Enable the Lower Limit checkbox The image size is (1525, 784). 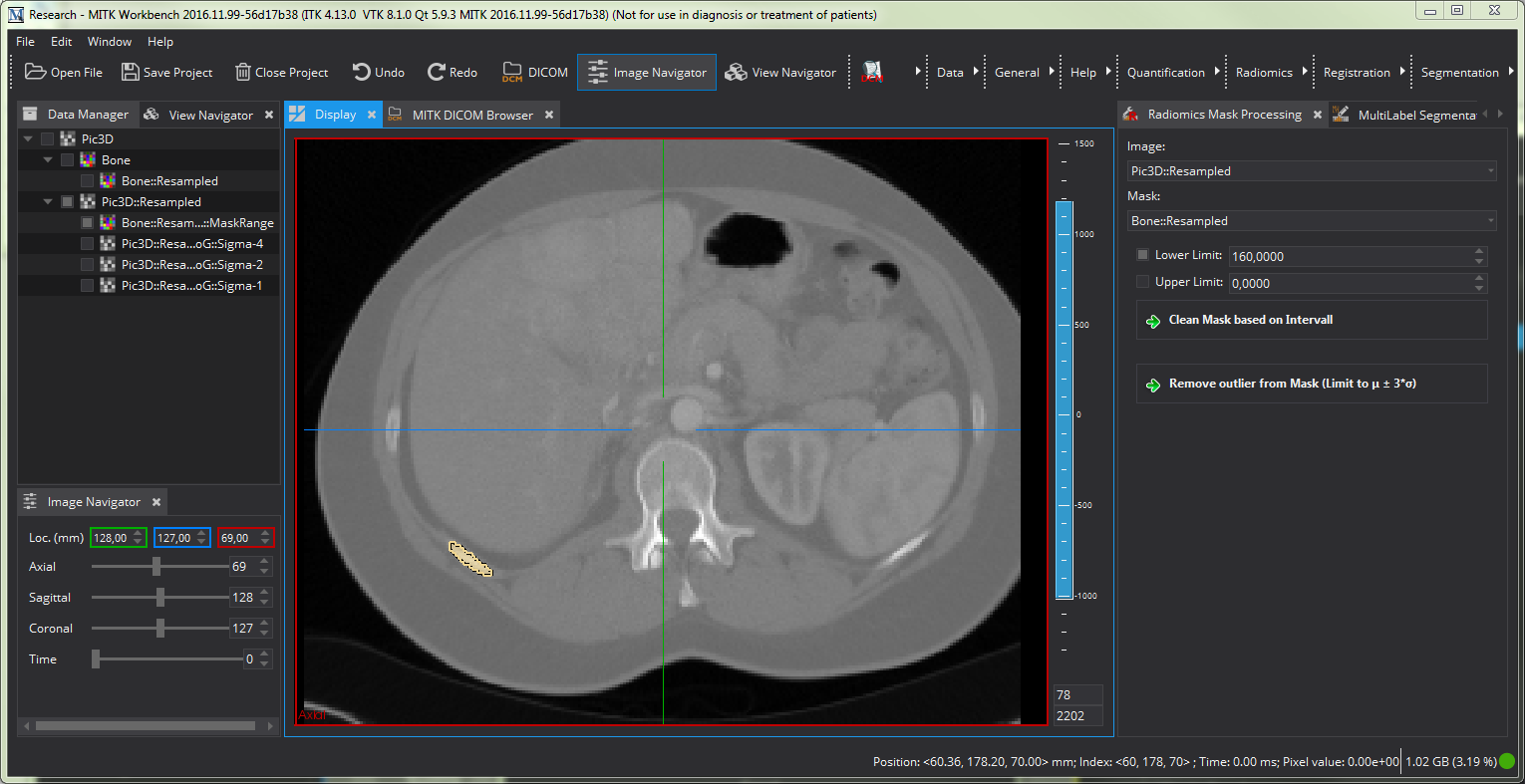(1142, 255)
